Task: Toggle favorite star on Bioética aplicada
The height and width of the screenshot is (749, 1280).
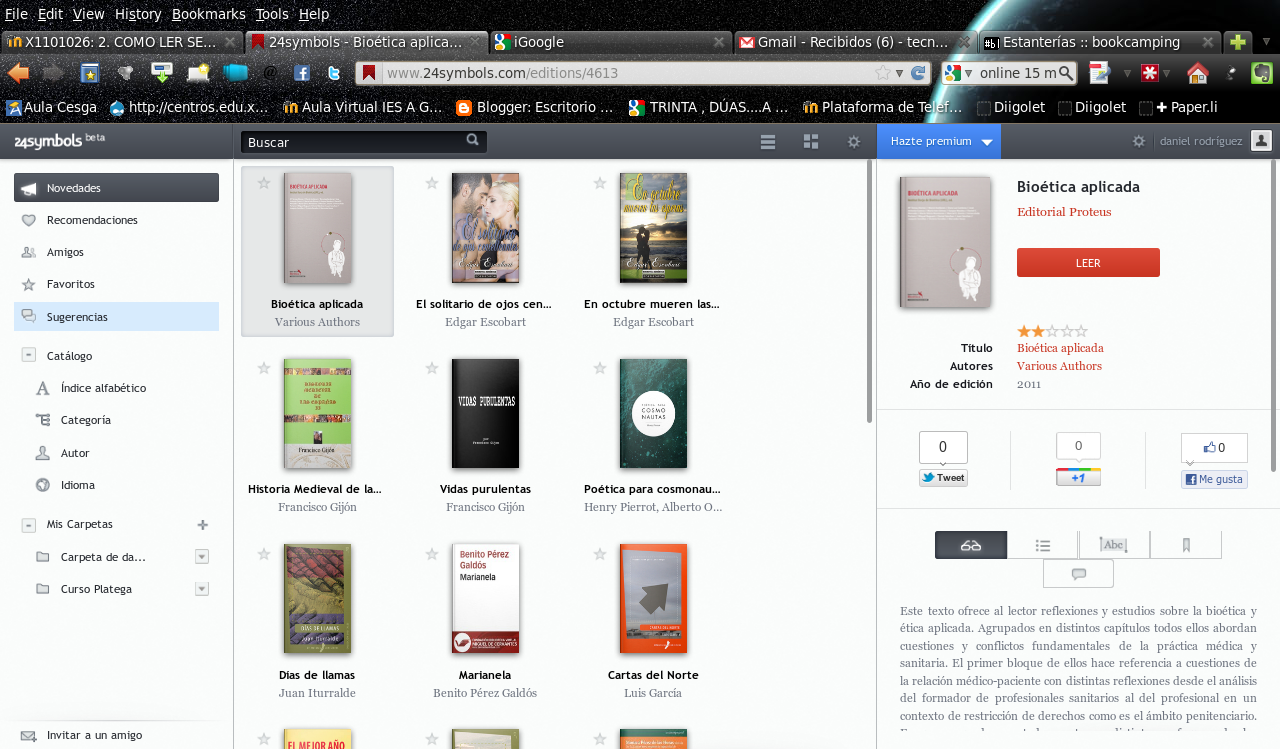Action: [x=264, y=183]
